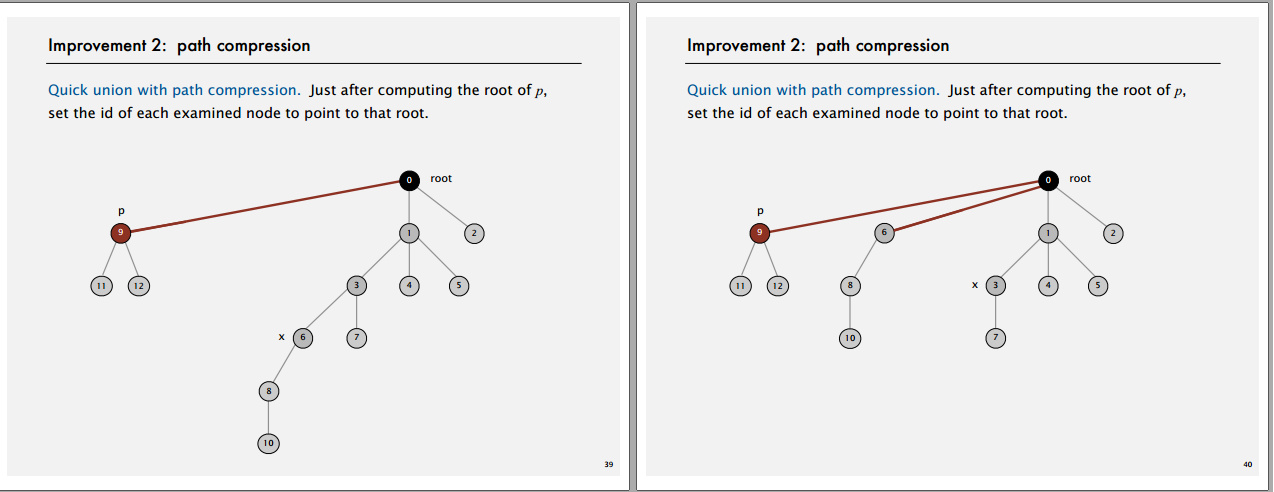This screenshot has width=1274, height=492.
Task: Click black root node 0 on slide 39
Action: [408, 181]
